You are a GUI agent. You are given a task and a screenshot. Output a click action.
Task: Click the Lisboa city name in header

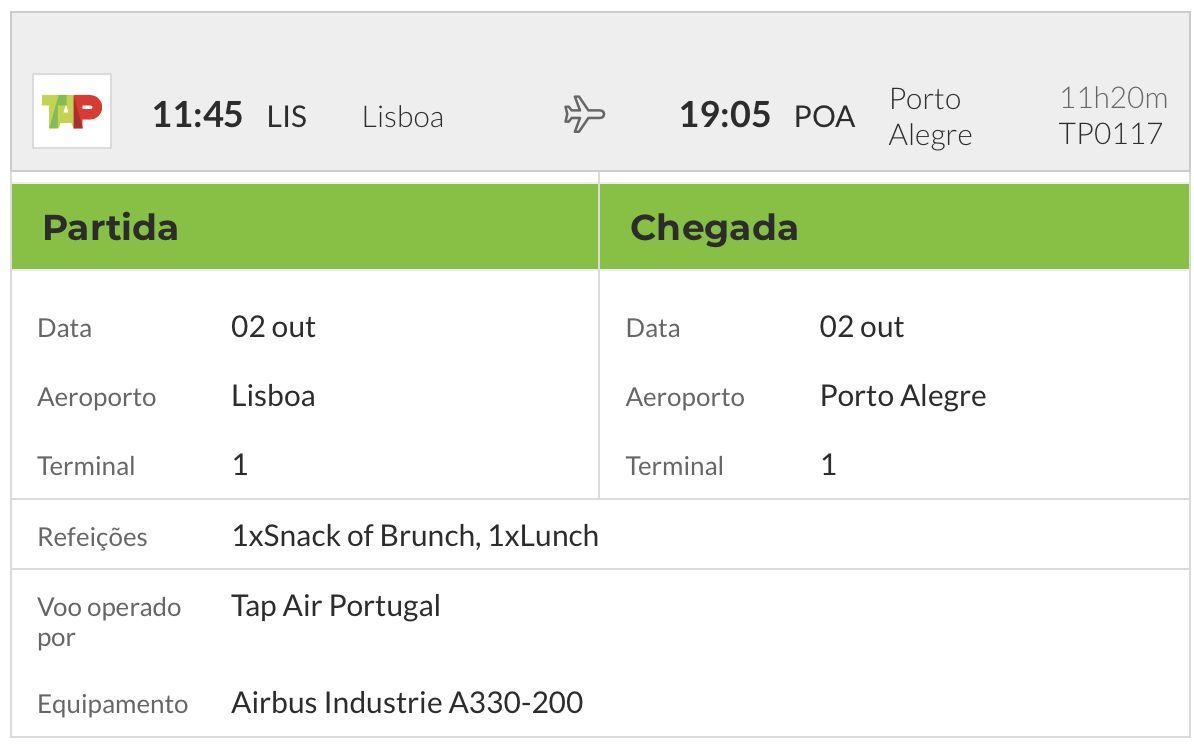tap(403, 117)
